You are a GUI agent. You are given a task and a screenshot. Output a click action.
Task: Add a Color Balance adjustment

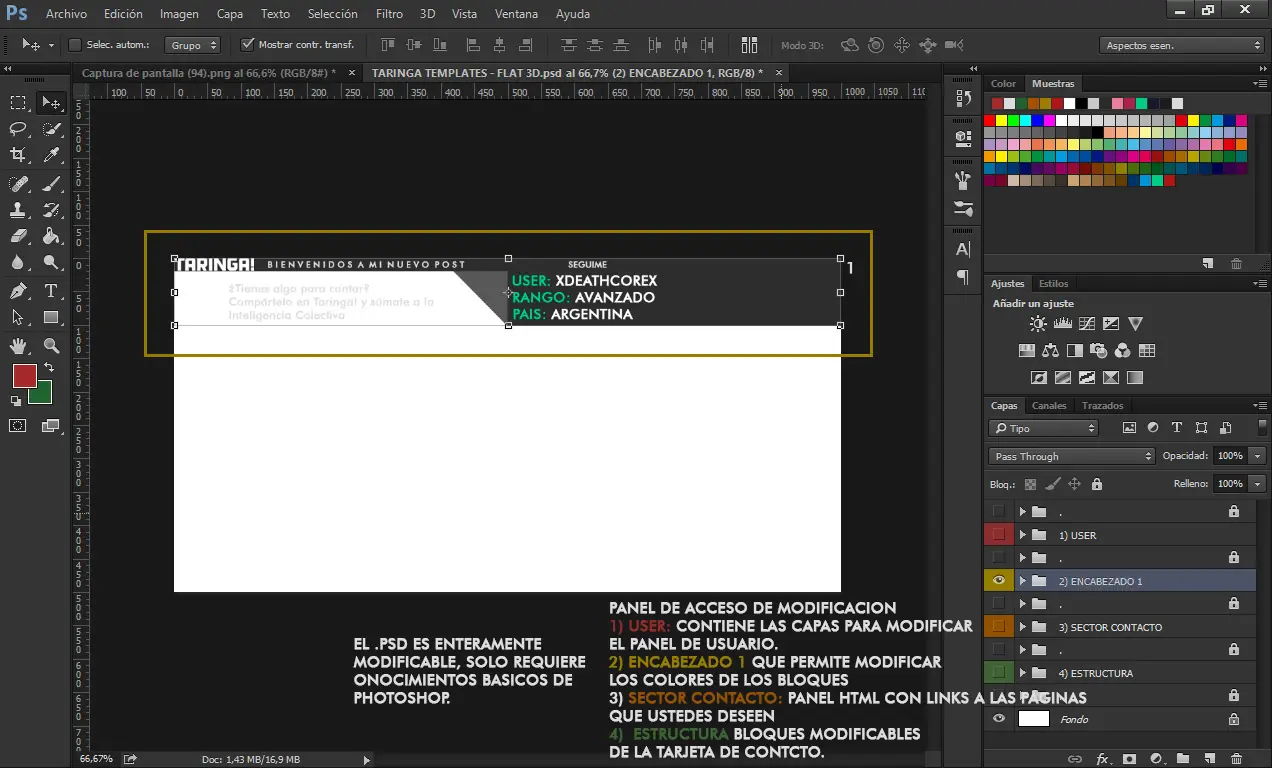[x=1050, y=351]
